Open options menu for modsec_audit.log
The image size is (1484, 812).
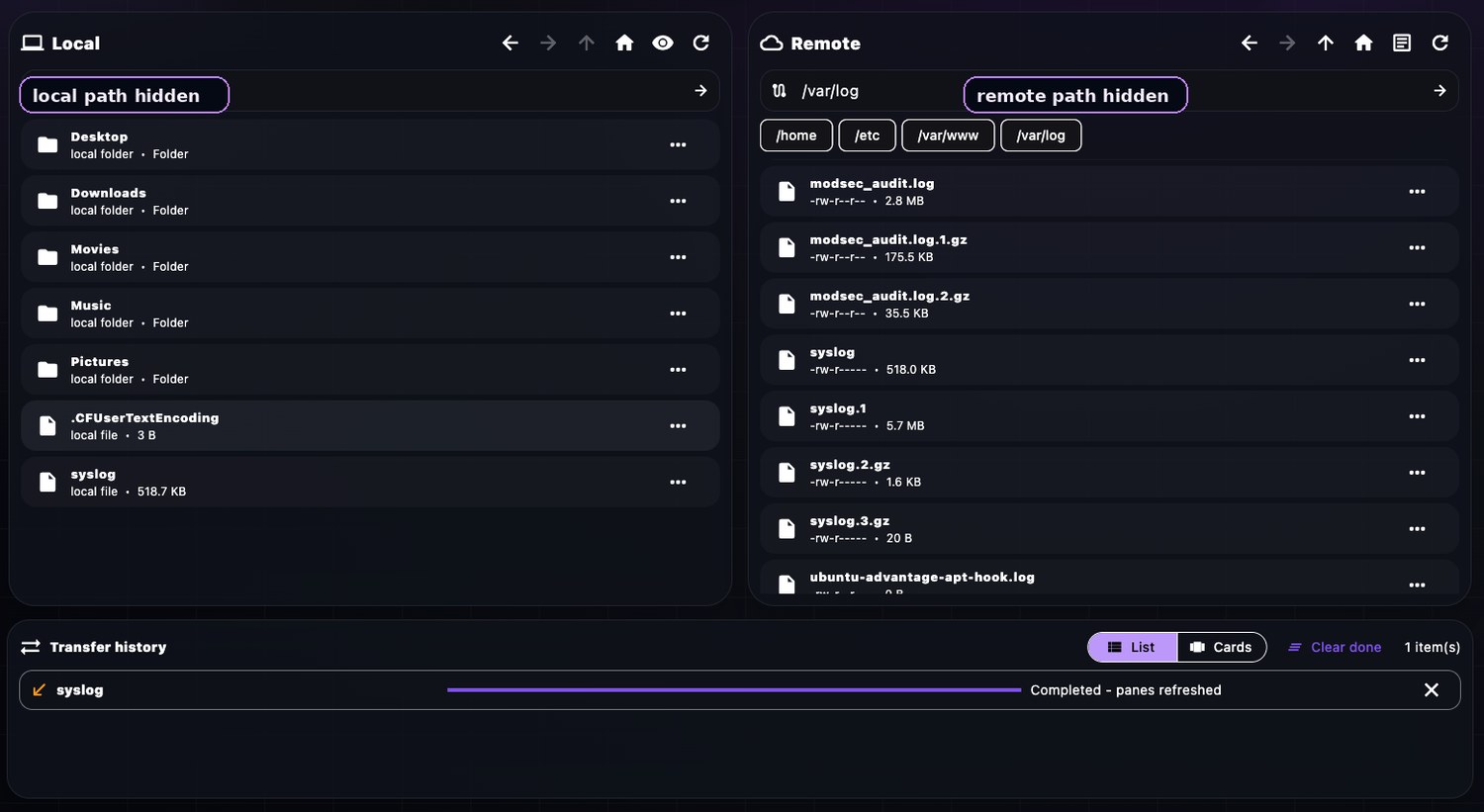pyautogui.click(x=1417, y=192)
